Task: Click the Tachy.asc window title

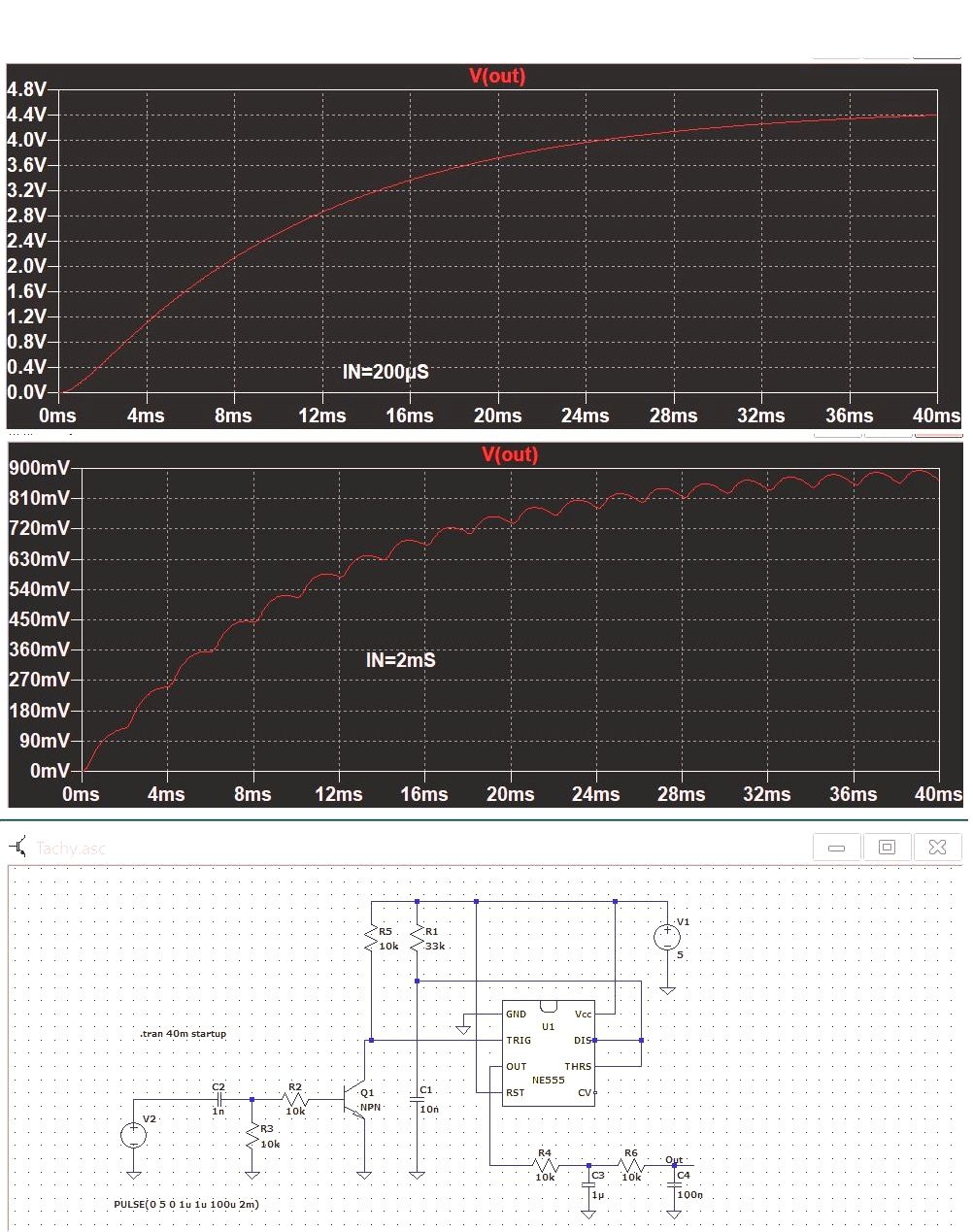Action: click(71, 849)
